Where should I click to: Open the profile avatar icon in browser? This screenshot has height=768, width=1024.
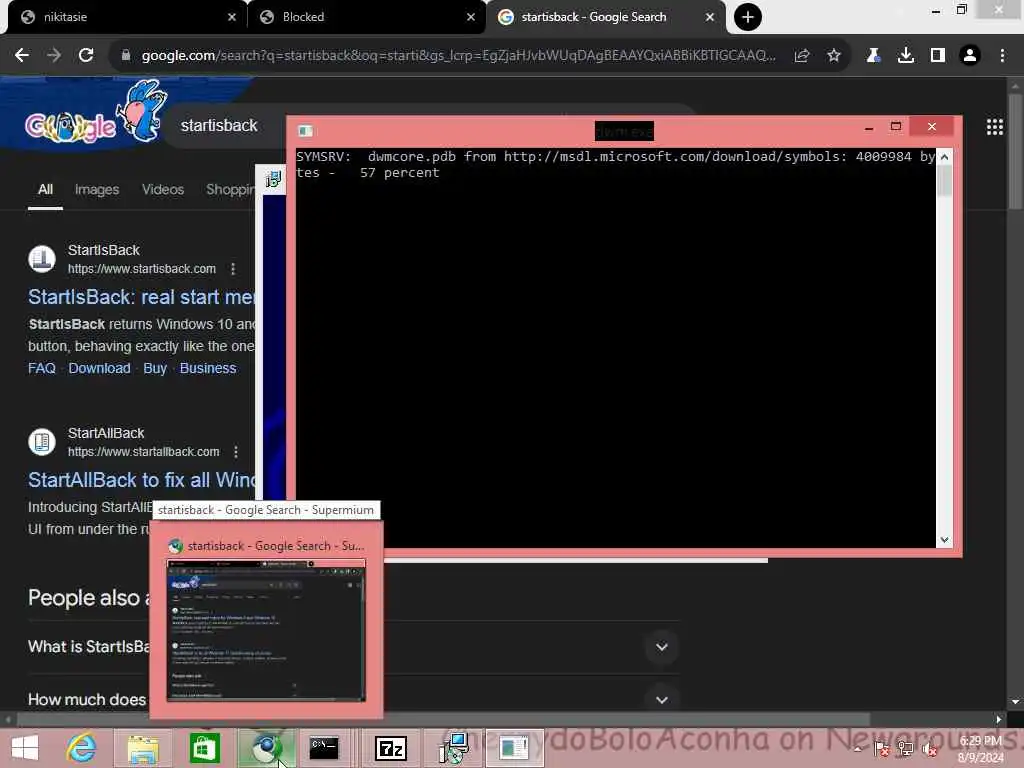click(970, 56)
